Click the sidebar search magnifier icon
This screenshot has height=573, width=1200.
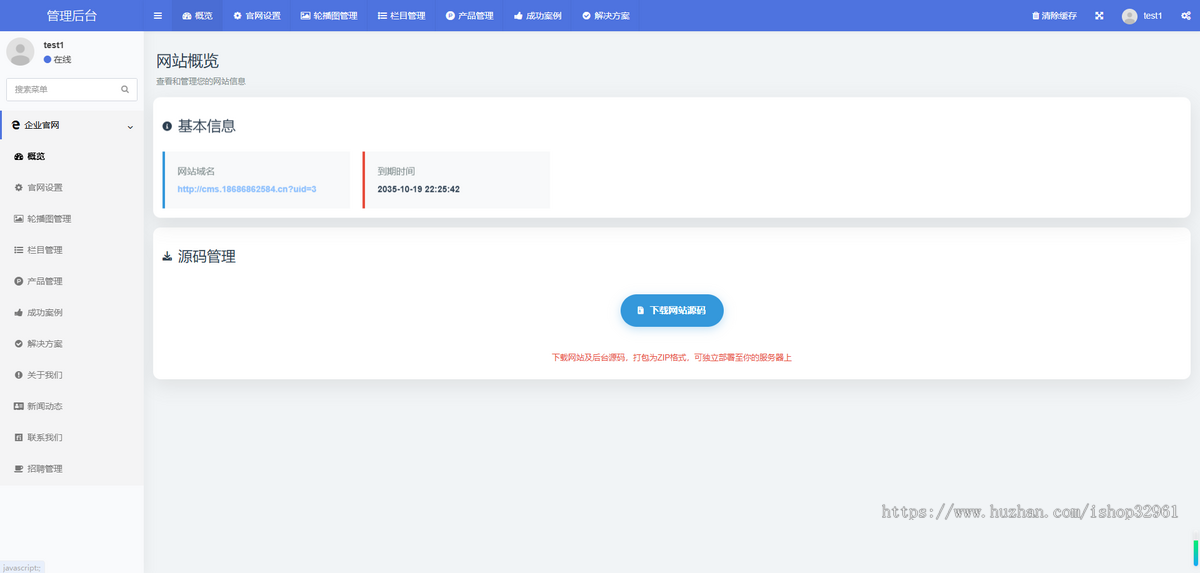point(125,89)
